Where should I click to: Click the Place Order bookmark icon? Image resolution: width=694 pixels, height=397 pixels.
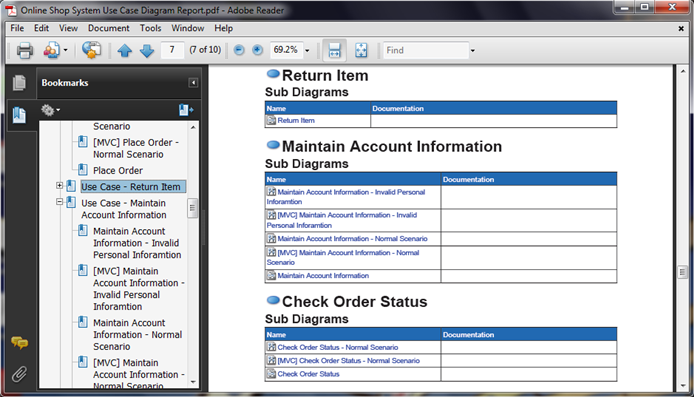click(x=83, y=170)
